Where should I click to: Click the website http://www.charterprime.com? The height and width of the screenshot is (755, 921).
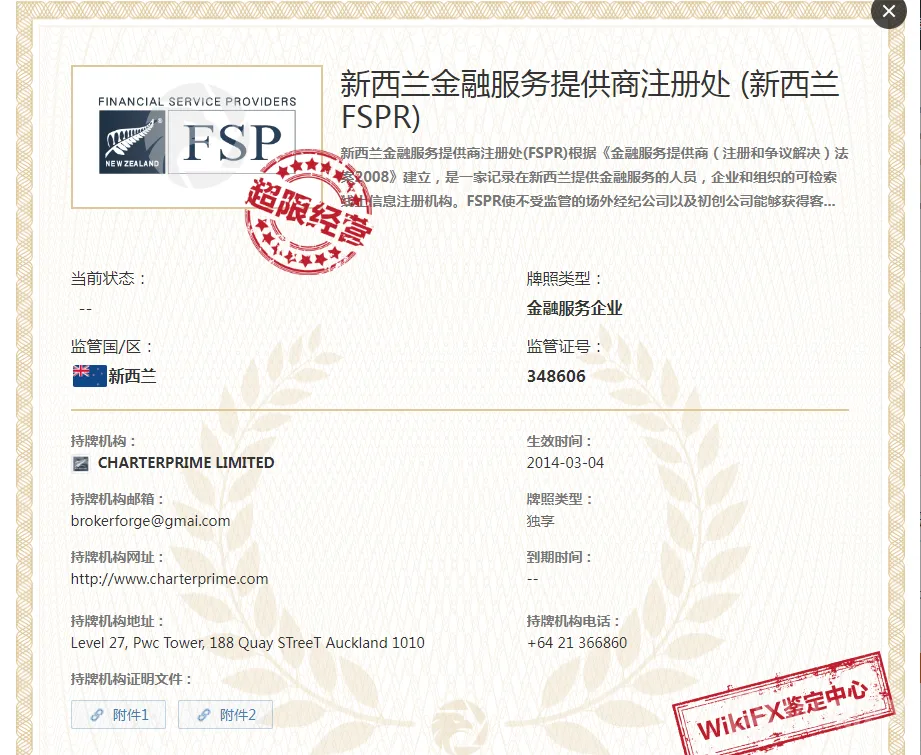point(169,579)
